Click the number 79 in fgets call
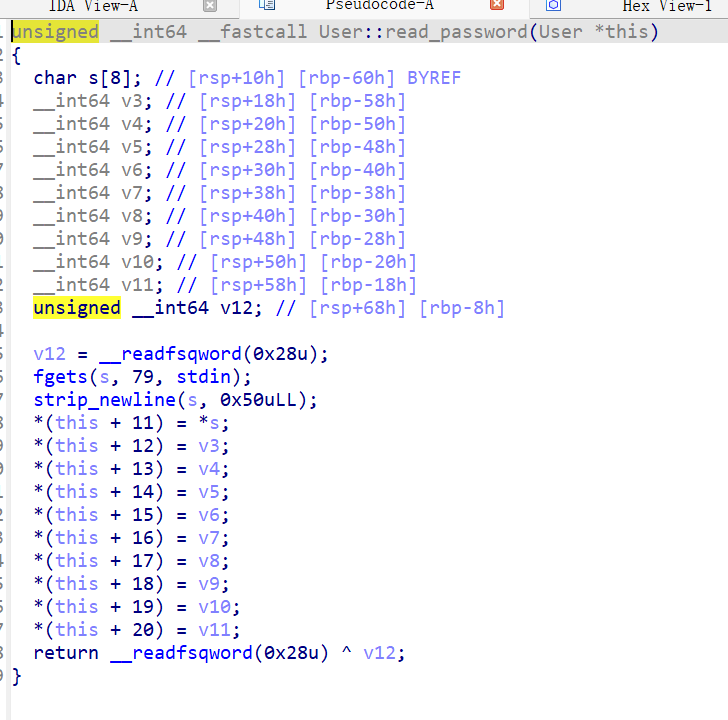The height and width of the screenshot is (720, 728). pyautogui.click(x=143, y=376)
